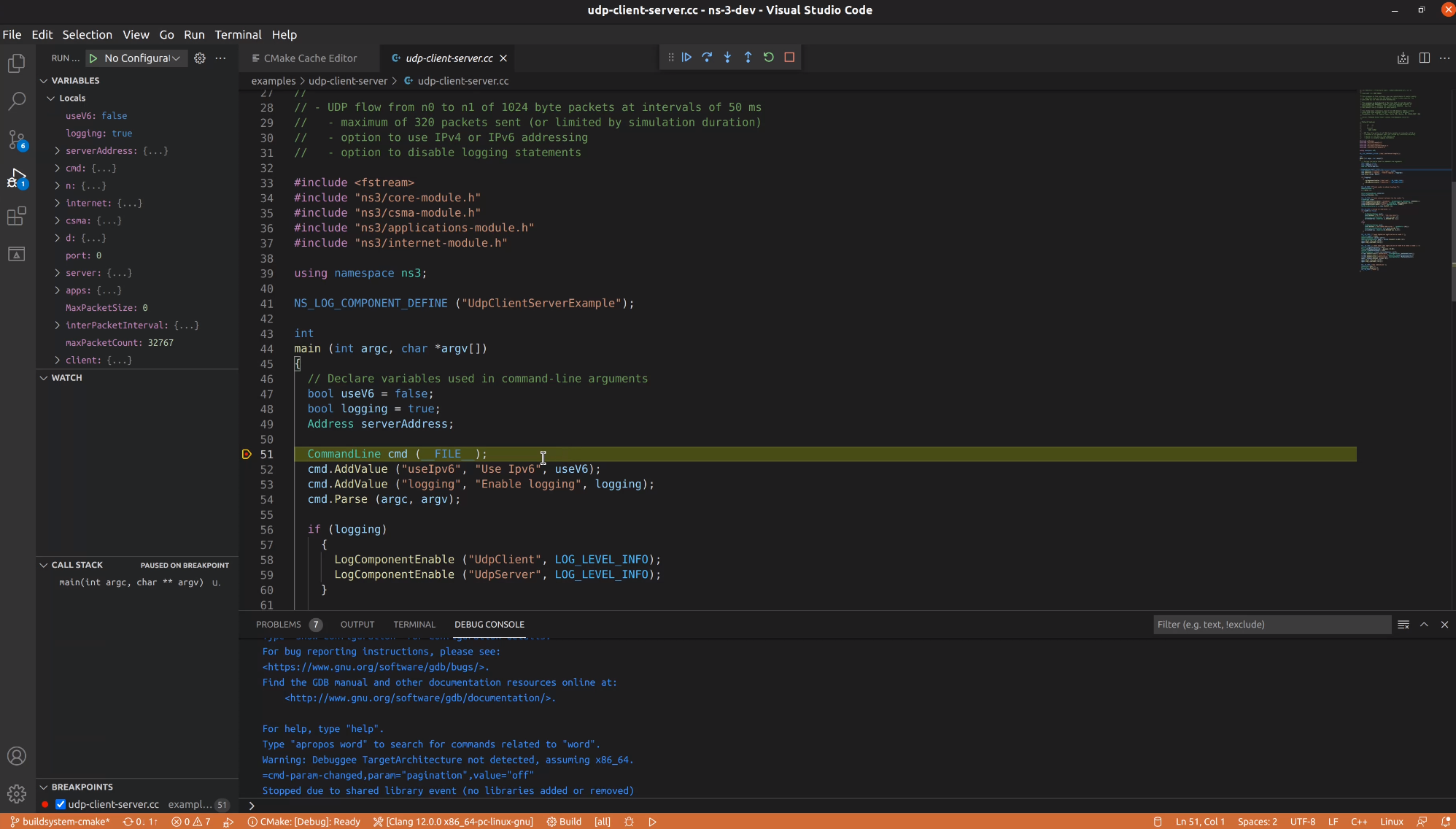Uncheck the udp-client-server.cc breakpoint checkbox

(x=61, y=804)
